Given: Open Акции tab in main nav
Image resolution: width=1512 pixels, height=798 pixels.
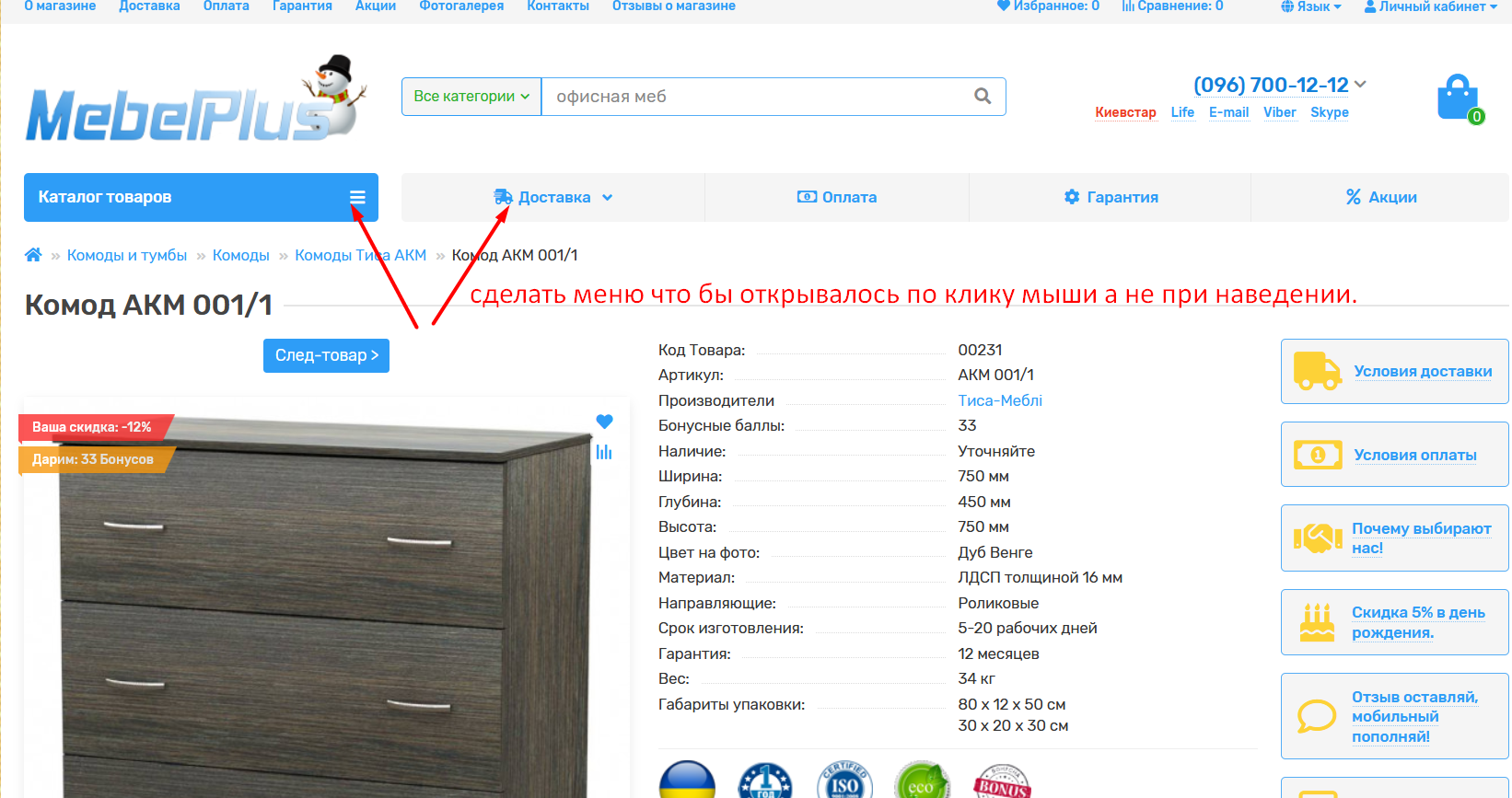Looking at the screenshot, I should click(x=1381, y=197).
